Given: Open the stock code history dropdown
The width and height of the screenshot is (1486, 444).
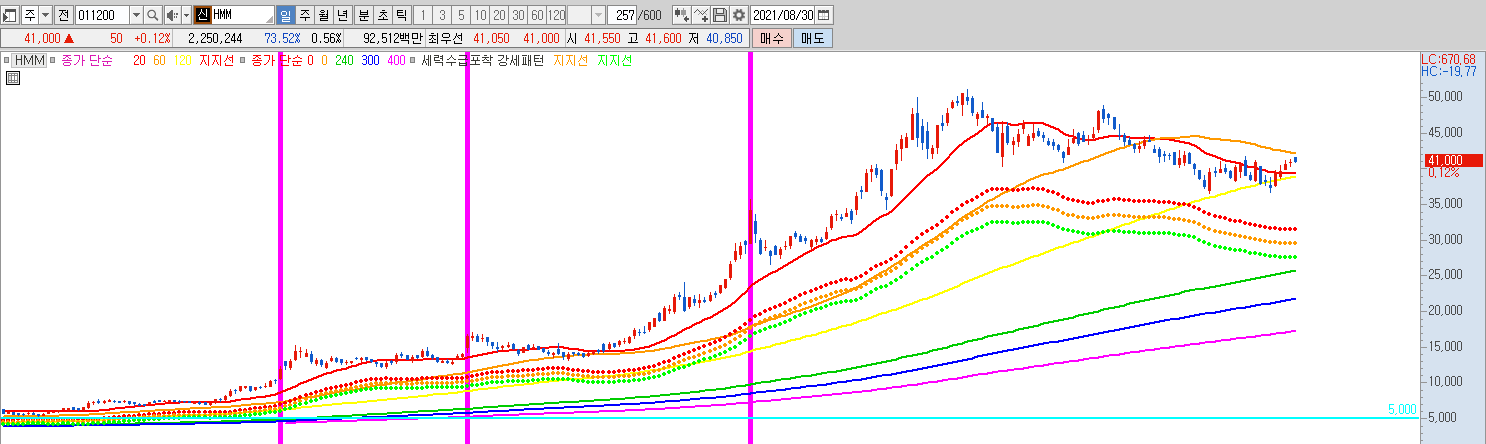Looking at the screenshot, I should (136, 15).
